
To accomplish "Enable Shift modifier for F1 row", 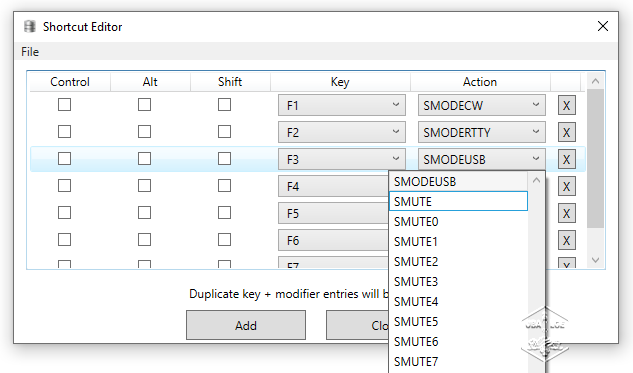I will tap(224, 105).
